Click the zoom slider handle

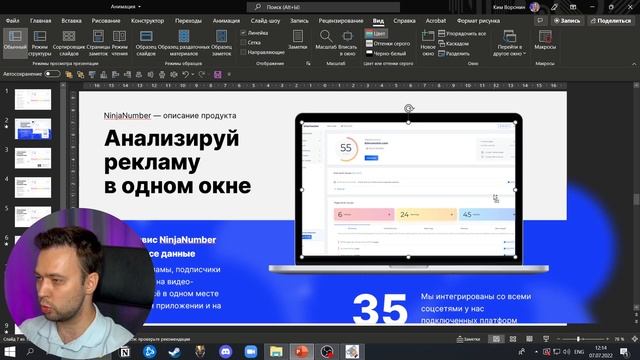click(x=578, y=339)
